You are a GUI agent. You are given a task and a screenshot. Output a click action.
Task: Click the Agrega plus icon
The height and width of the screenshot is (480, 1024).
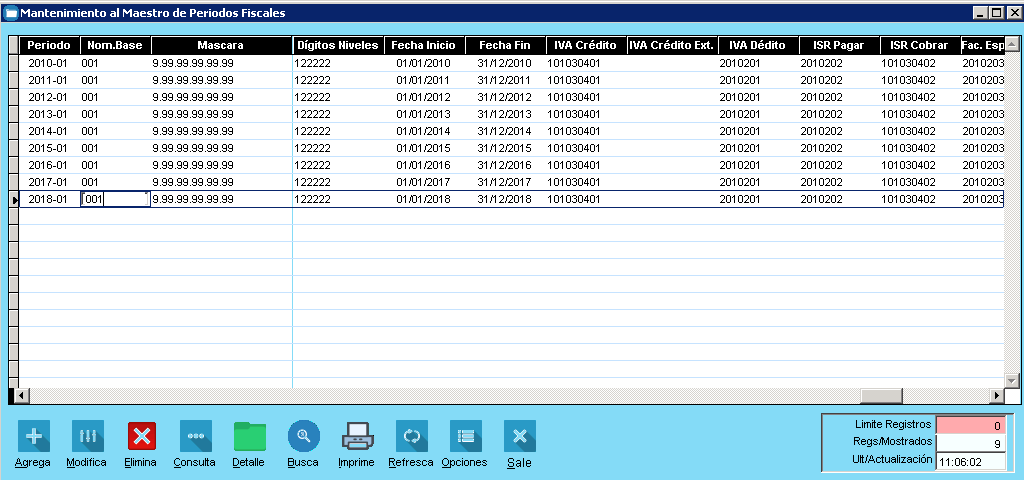pos(33,436)
